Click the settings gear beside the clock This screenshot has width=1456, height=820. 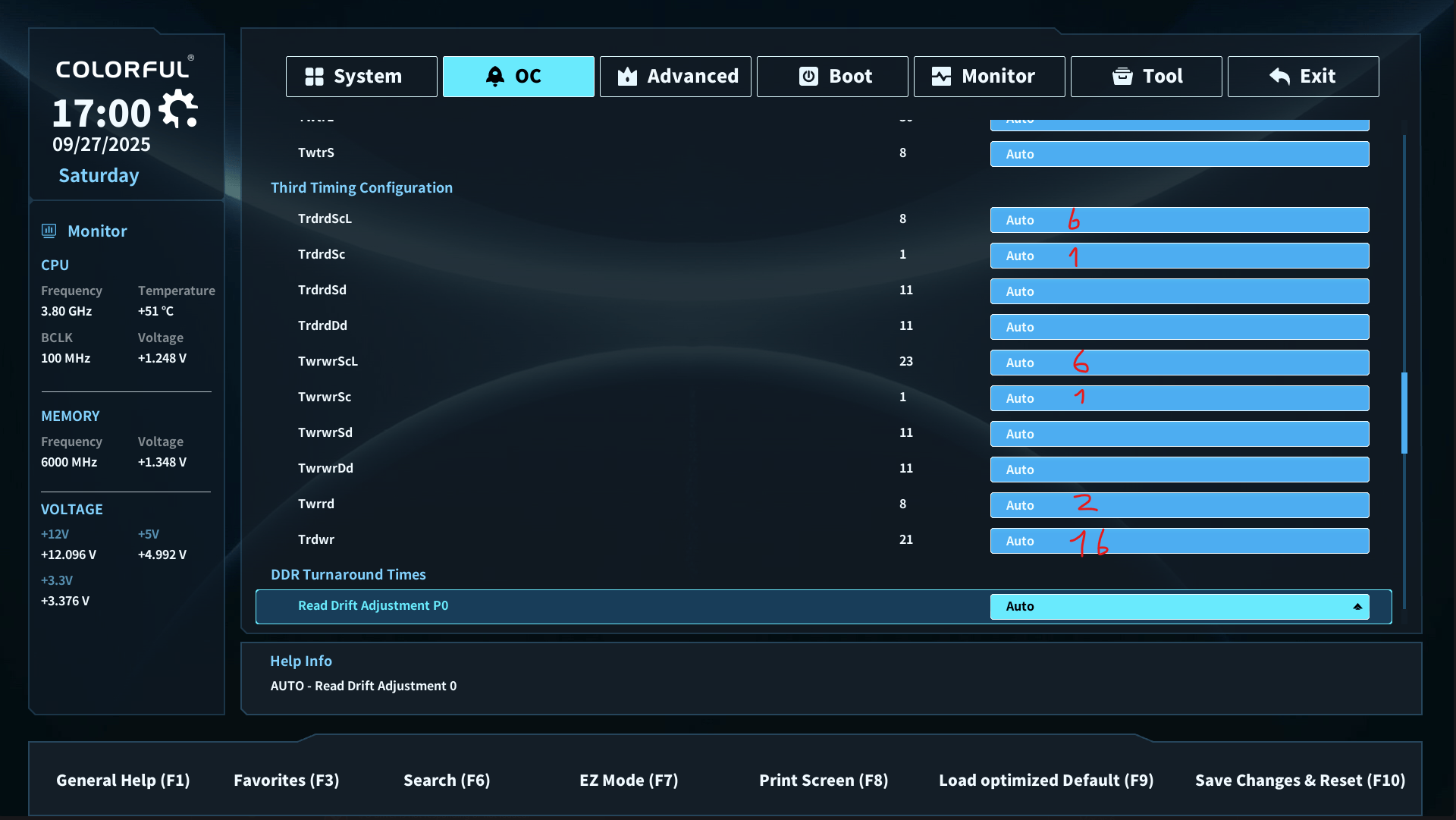[x=179, y=110]
